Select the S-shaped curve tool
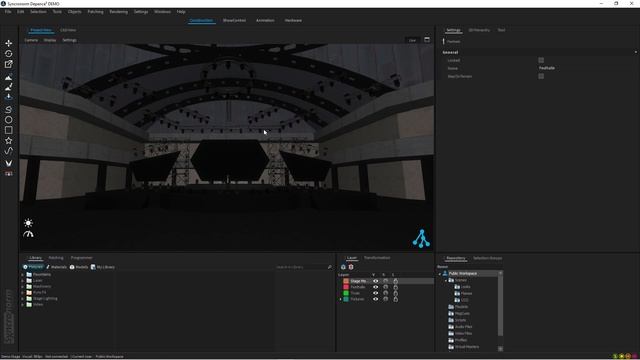The image size is (640, 360). [x=9, y=109]
